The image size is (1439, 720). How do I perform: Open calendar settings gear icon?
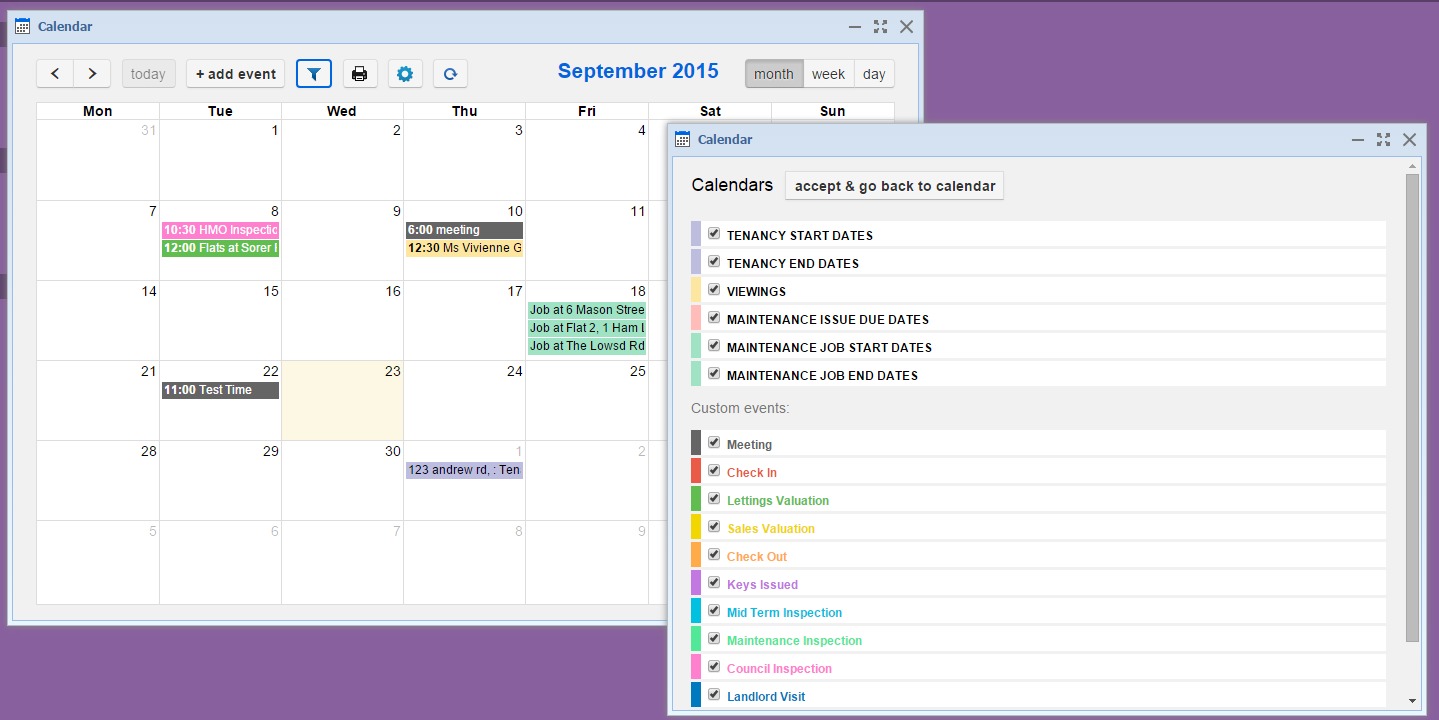[405, 74]
